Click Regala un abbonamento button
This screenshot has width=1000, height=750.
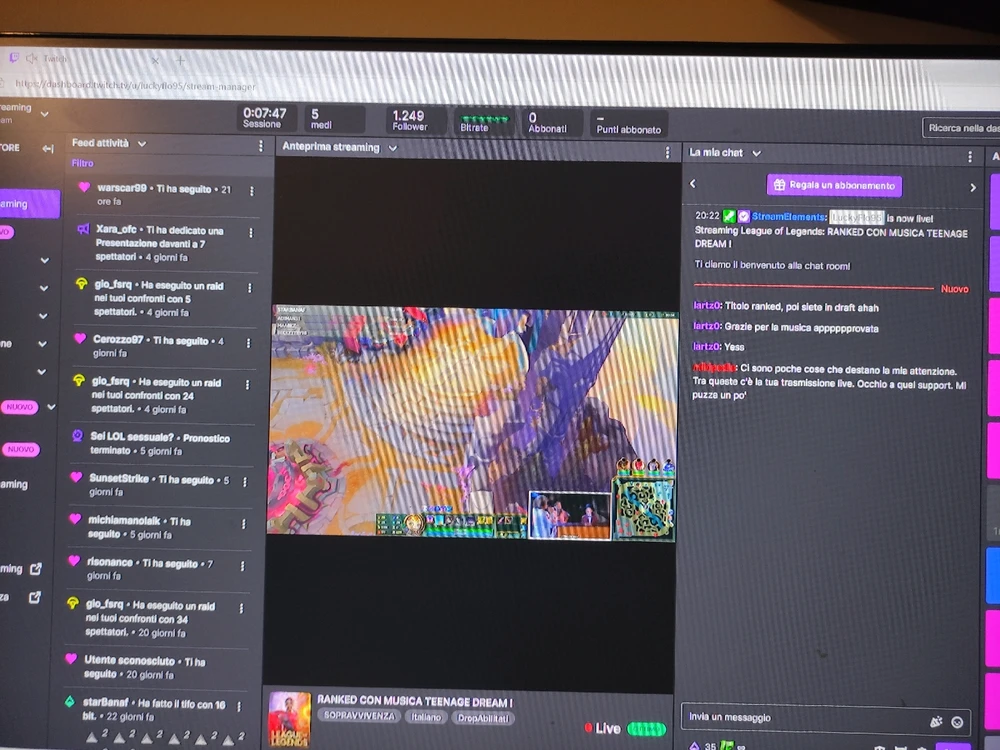click(834, 186)
